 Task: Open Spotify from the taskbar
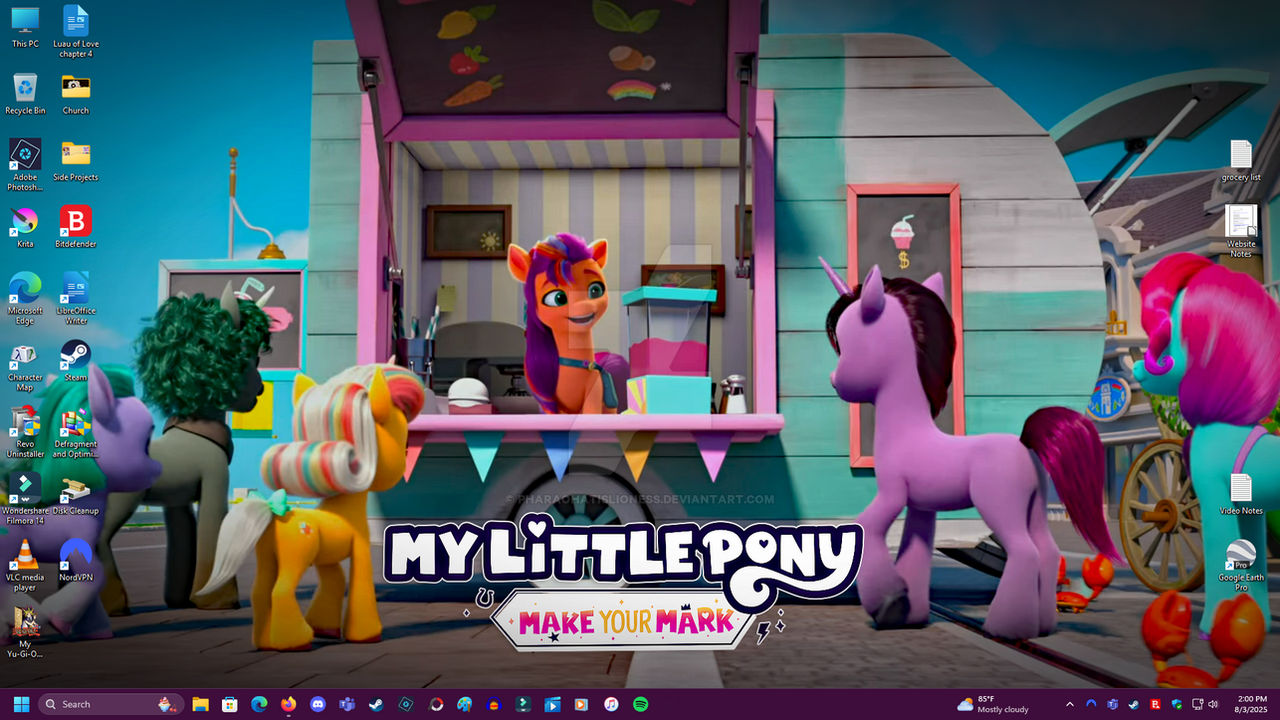tap(640, 704)
